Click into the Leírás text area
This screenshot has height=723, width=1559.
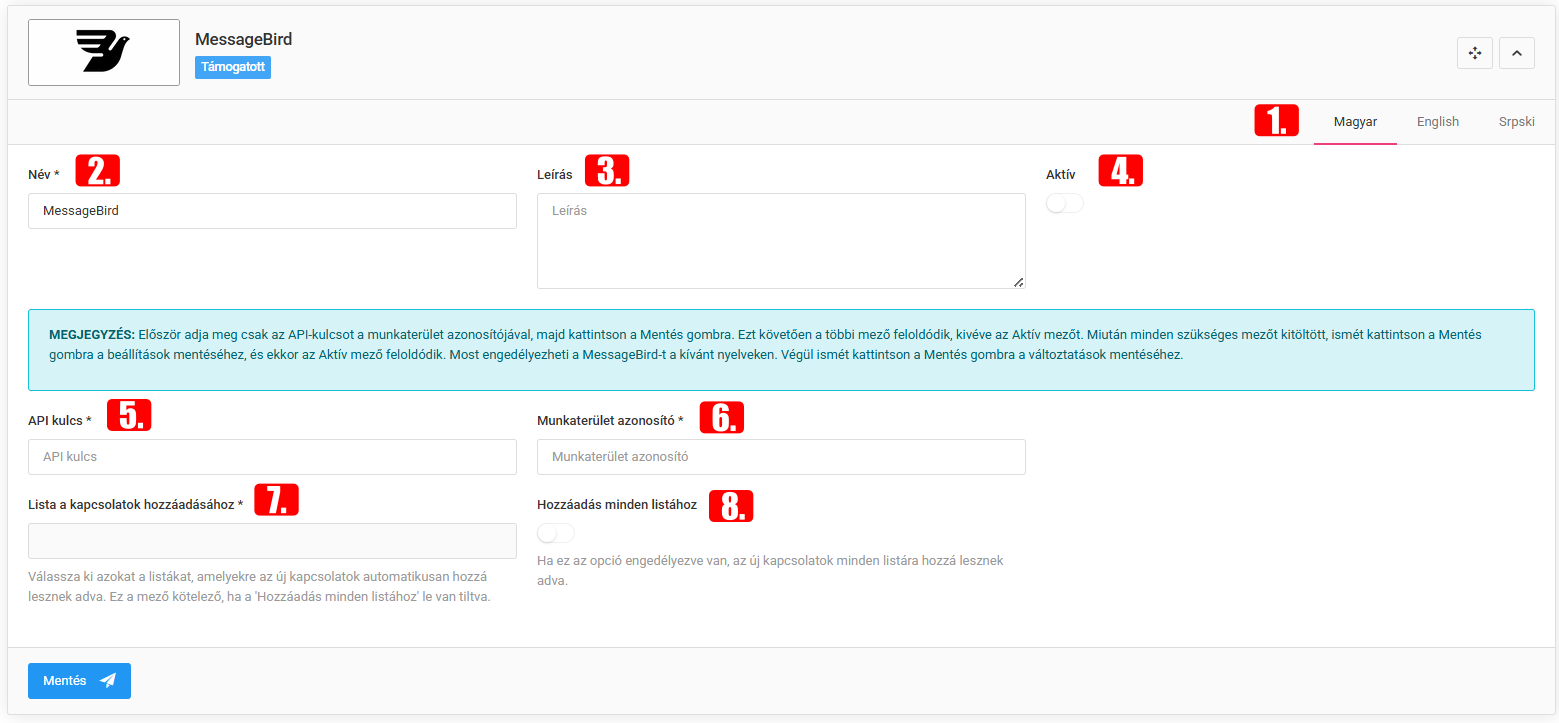click(x=780, y=241)
